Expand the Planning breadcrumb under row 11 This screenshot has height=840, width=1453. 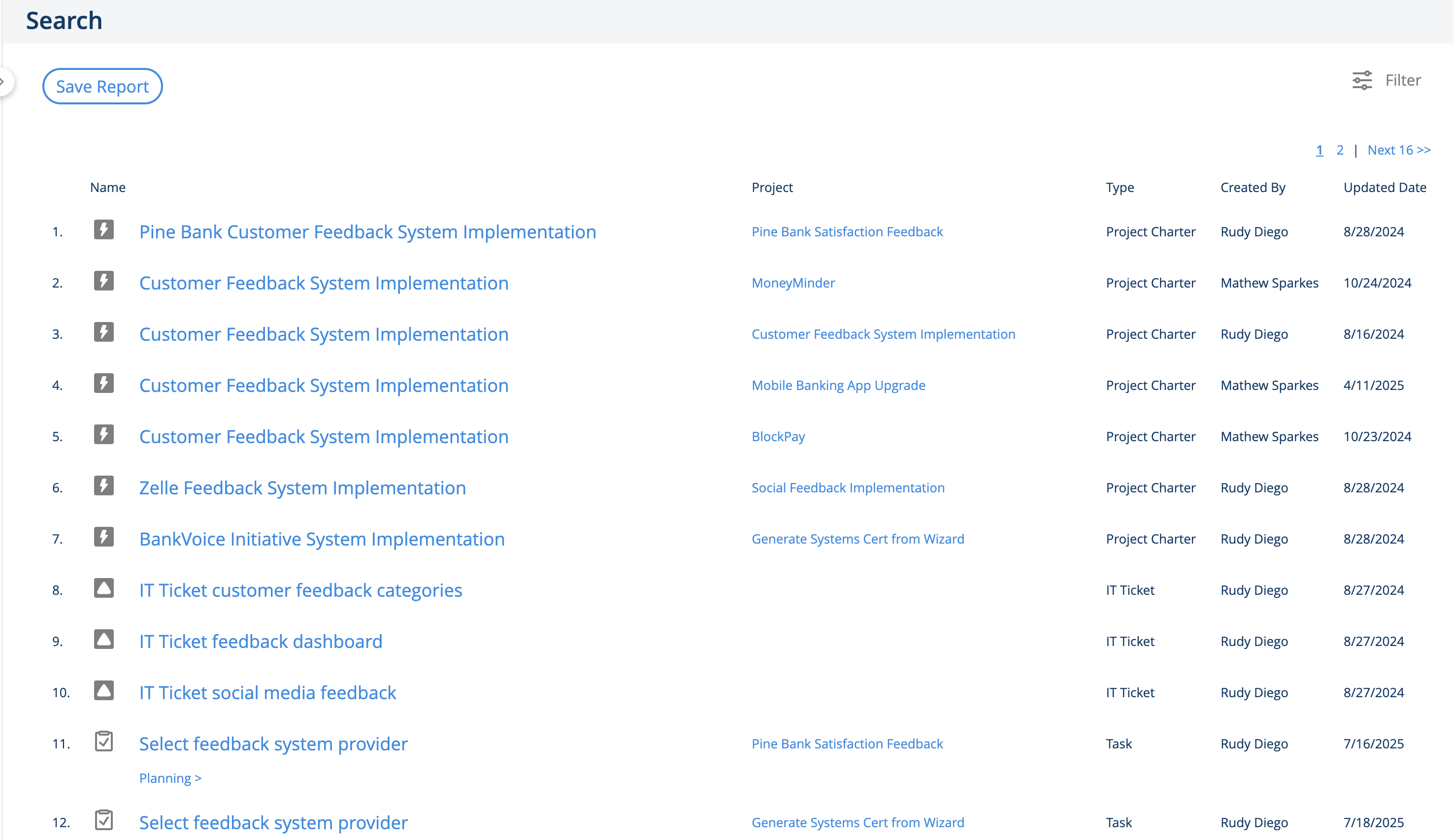pos(170,778)
